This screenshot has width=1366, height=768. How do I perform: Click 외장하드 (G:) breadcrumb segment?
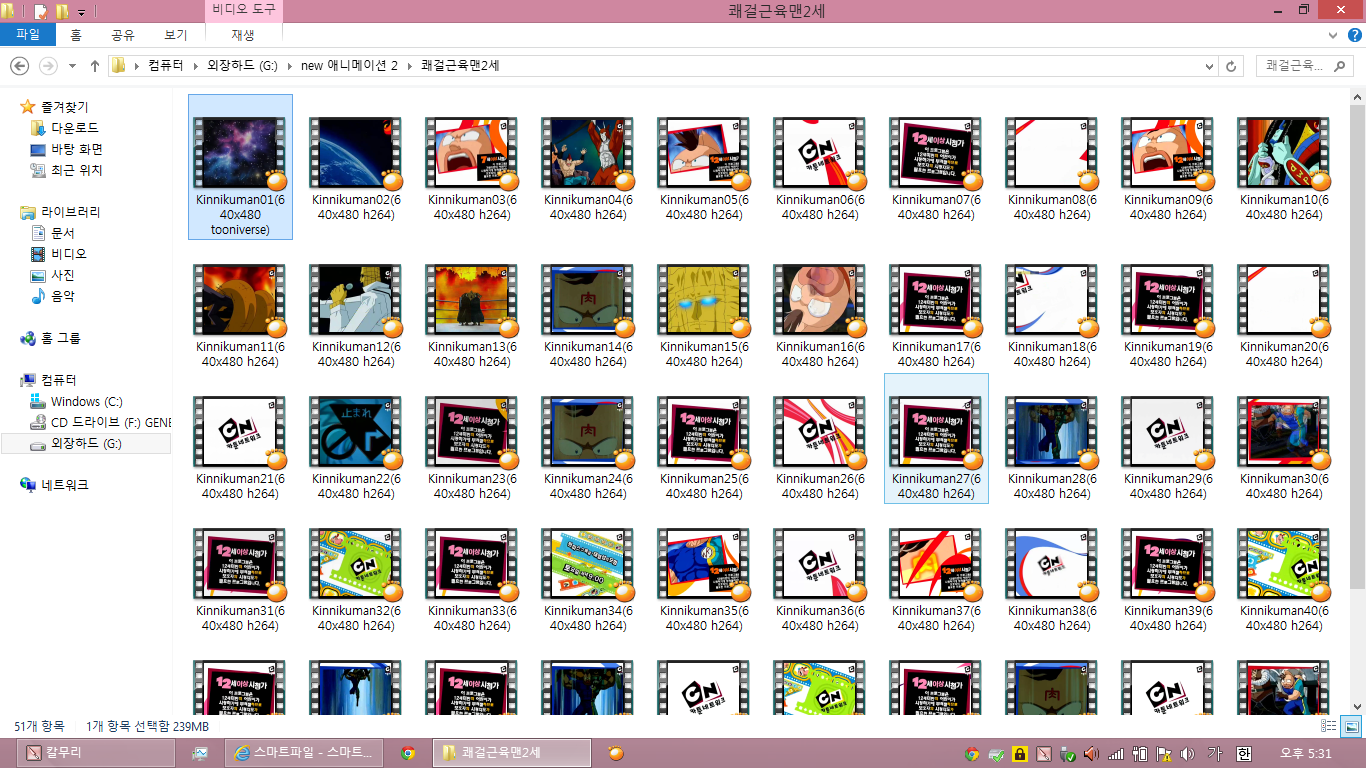pos(242,66)
